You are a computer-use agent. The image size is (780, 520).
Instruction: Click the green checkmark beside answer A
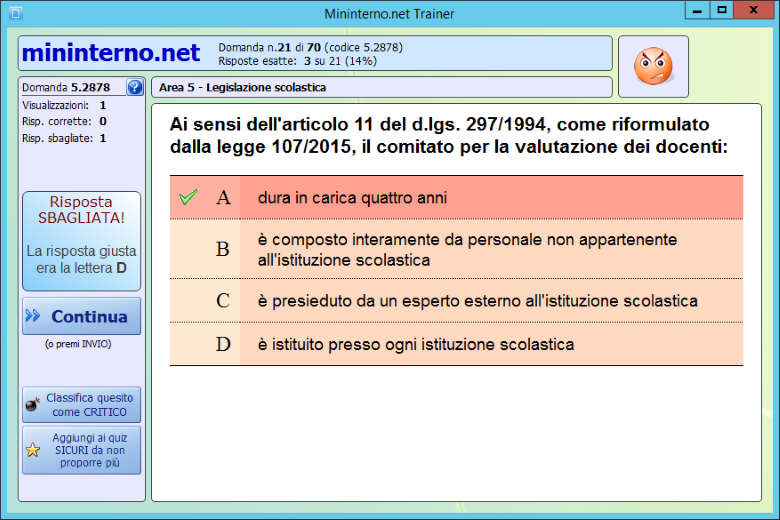187,198
